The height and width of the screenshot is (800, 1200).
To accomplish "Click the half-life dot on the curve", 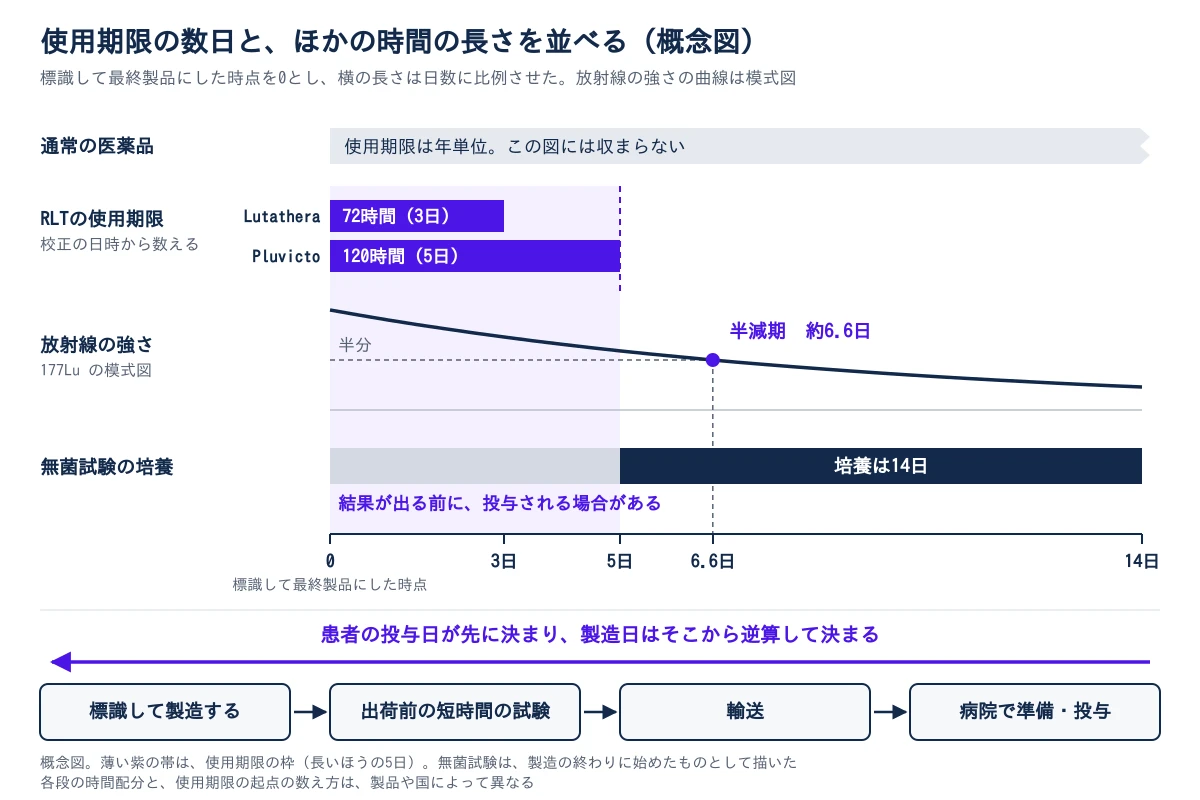I will (x=713, y=360).
